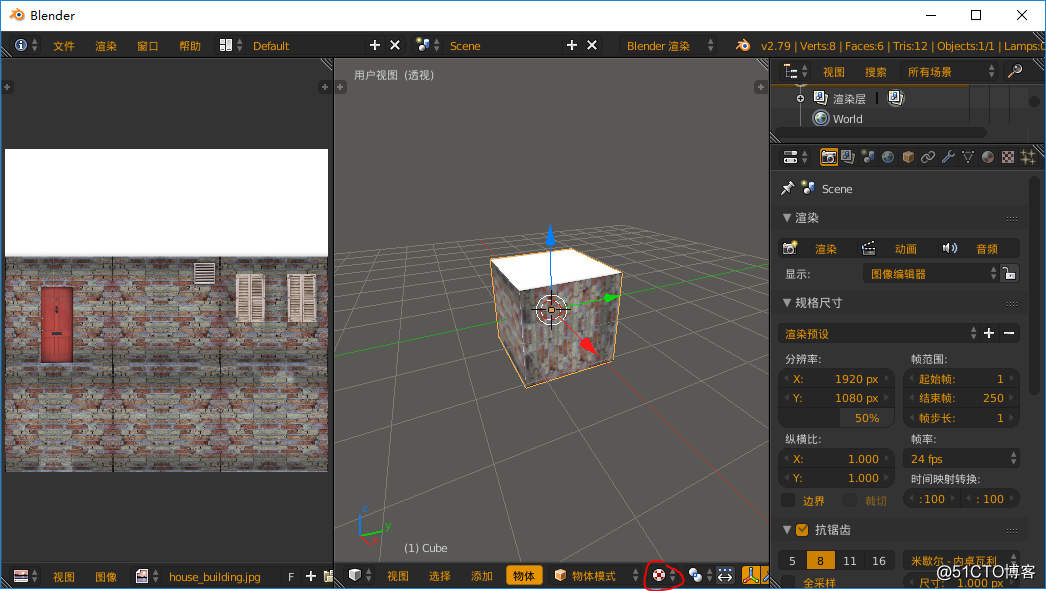Toggle the 边界 (Border) checkbox

pyautogui.click(x=788, y=500)
